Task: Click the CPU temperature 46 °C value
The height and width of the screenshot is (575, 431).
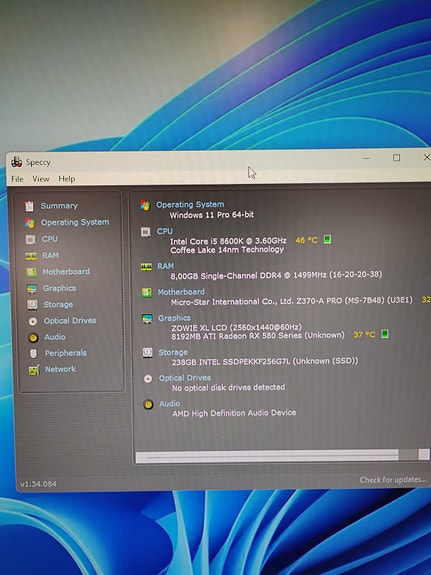Action: 307,241
